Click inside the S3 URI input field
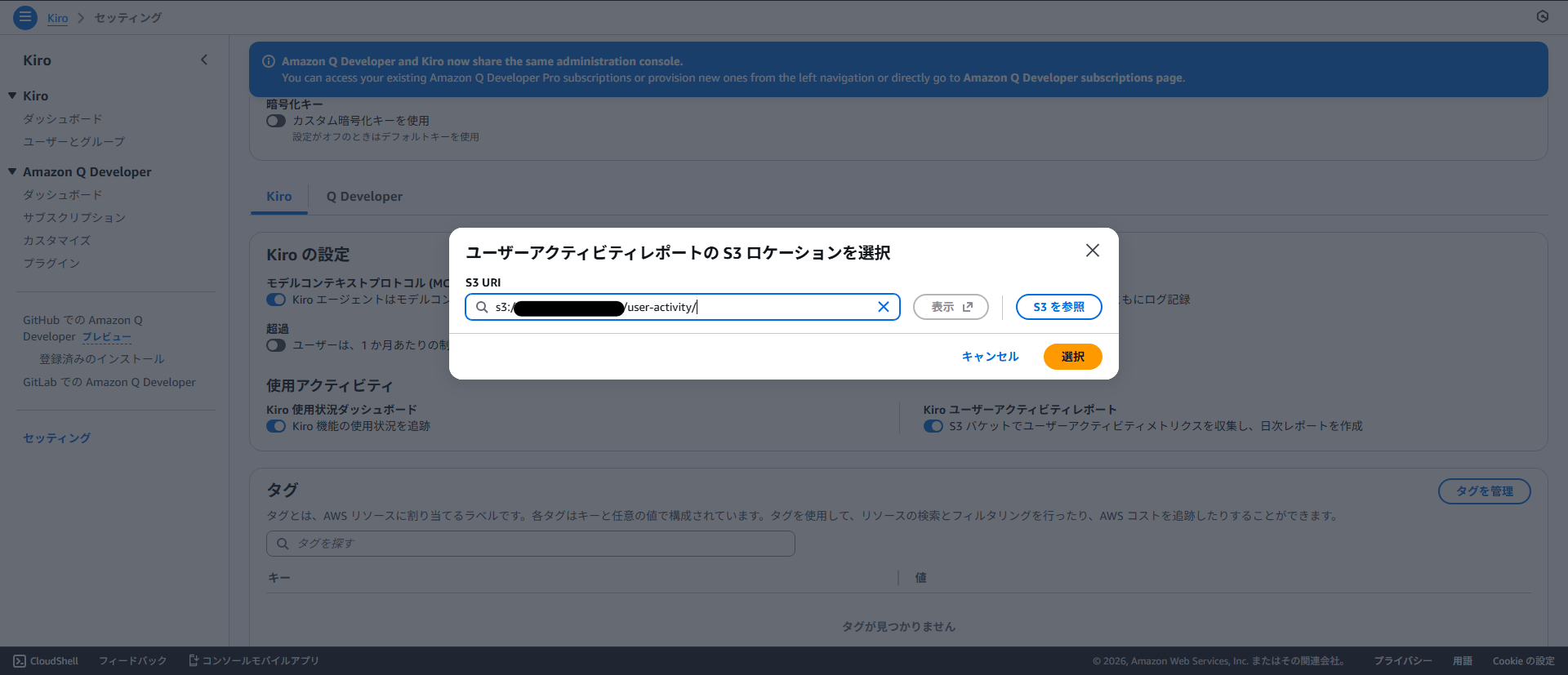The height and width of the screenshot is (675, 1568). tap(776, 307)
